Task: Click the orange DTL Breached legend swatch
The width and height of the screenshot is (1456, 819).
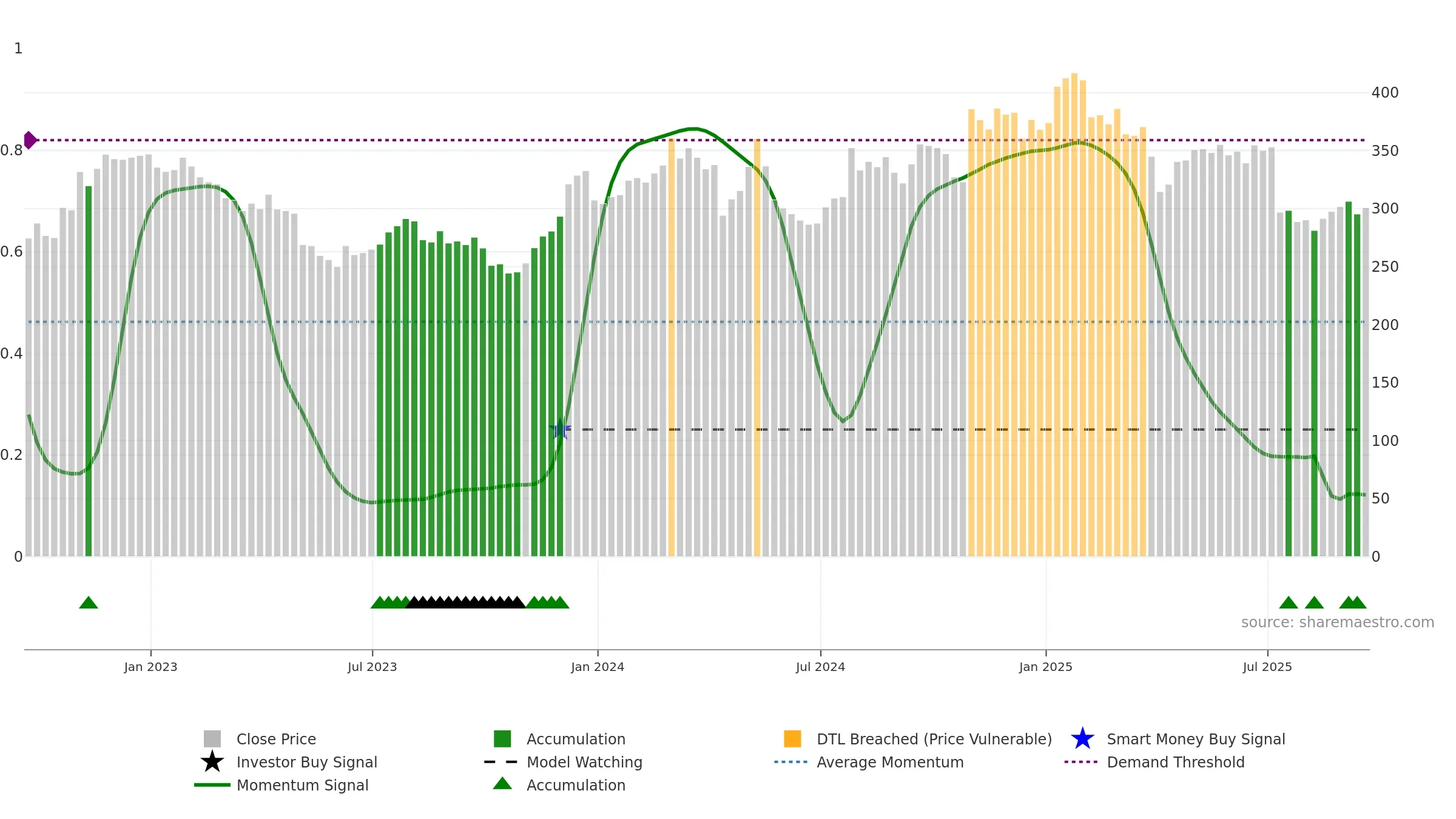Action: [792, 739]
